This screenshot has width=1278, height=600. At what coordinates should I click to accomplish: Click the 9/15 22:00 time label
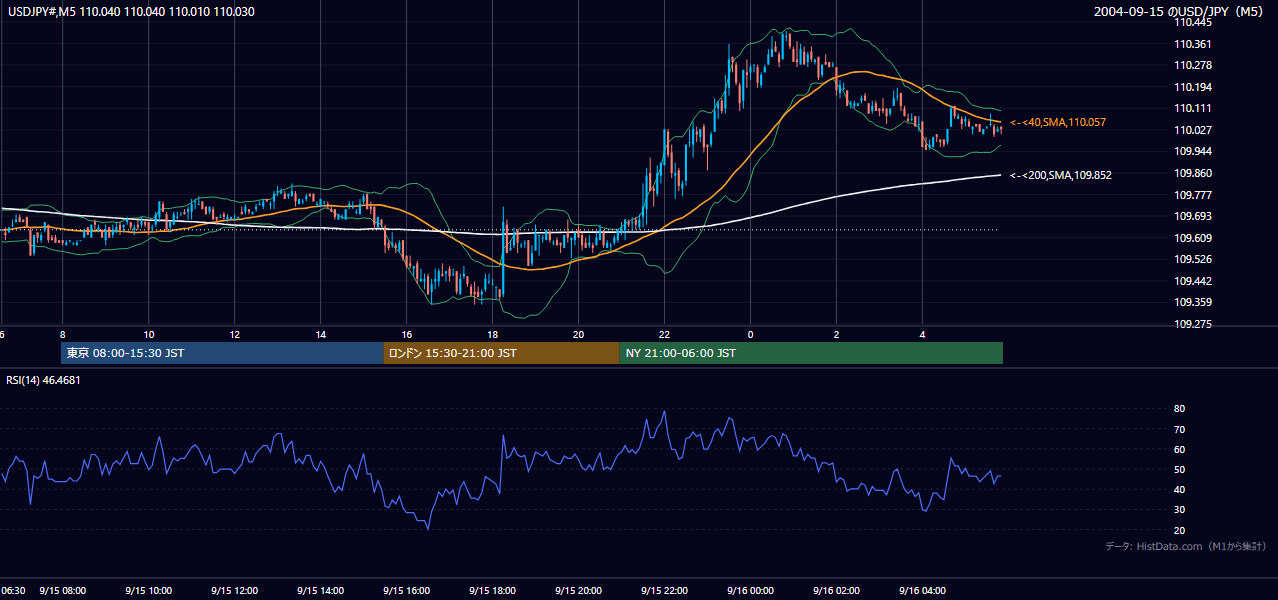click(664, 590)
